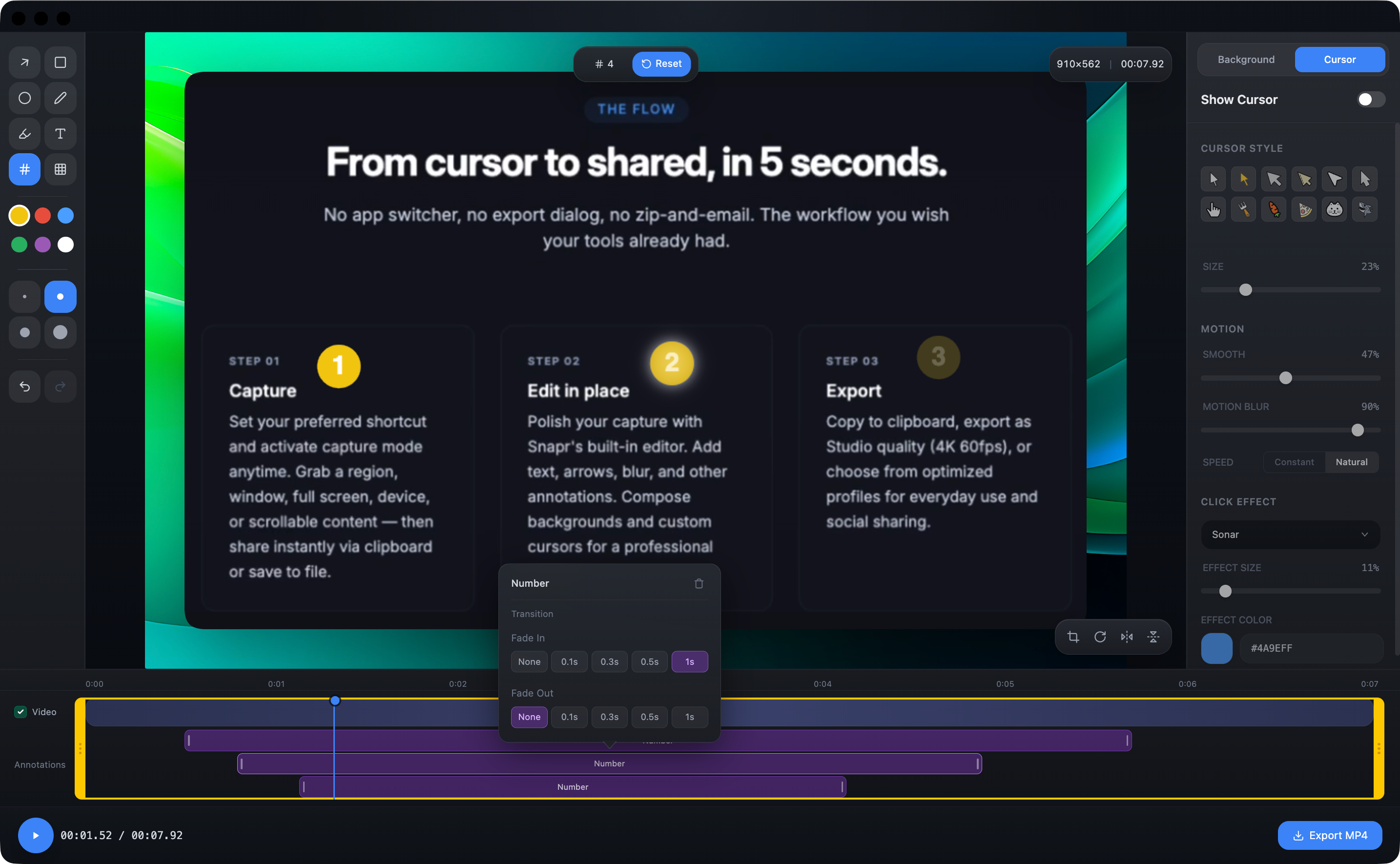Set Fade Out to 1s
This screenshot has width=1400, height=864.
tap(690, 717)
